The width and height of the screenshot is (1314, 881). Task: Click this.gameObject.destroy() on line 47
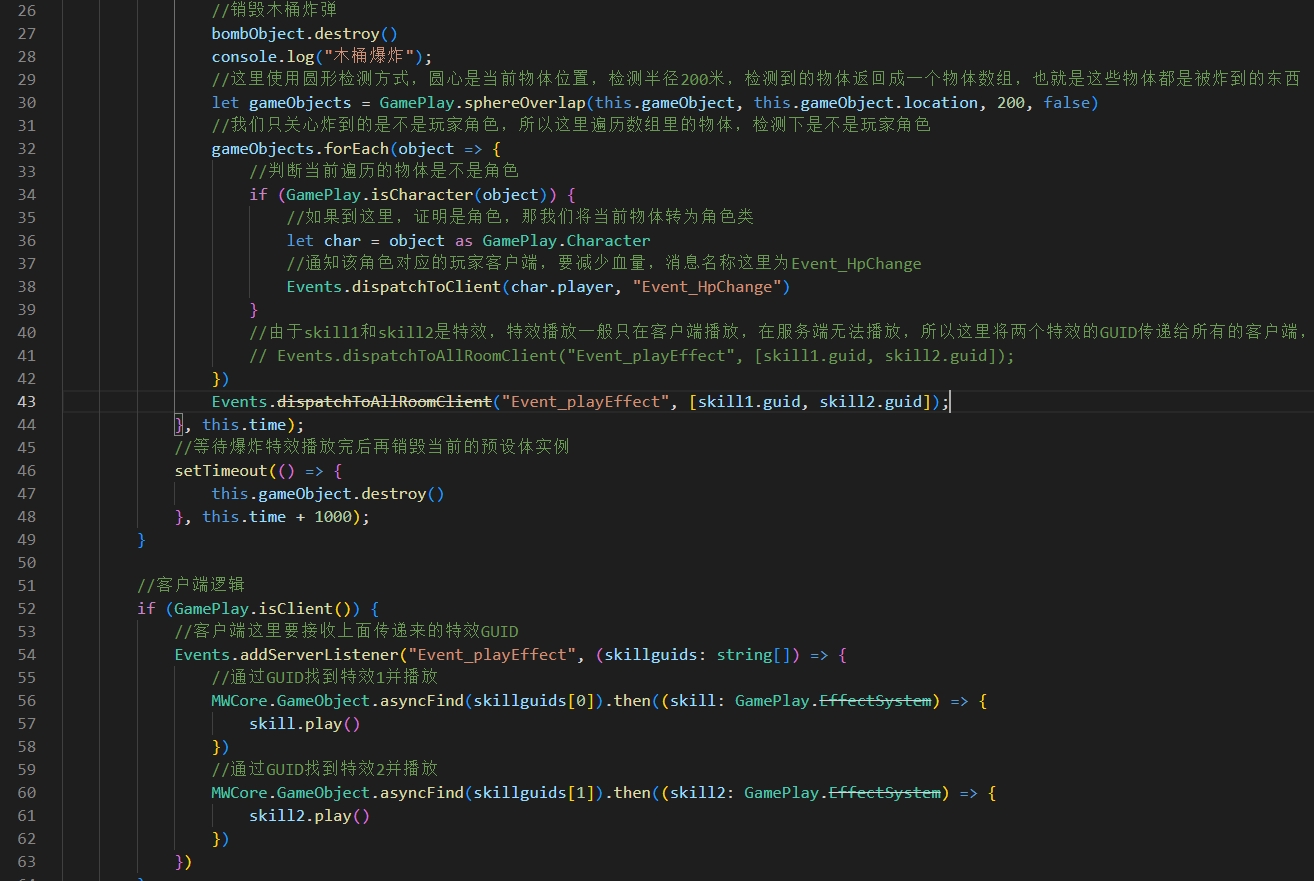click(327, 494)
